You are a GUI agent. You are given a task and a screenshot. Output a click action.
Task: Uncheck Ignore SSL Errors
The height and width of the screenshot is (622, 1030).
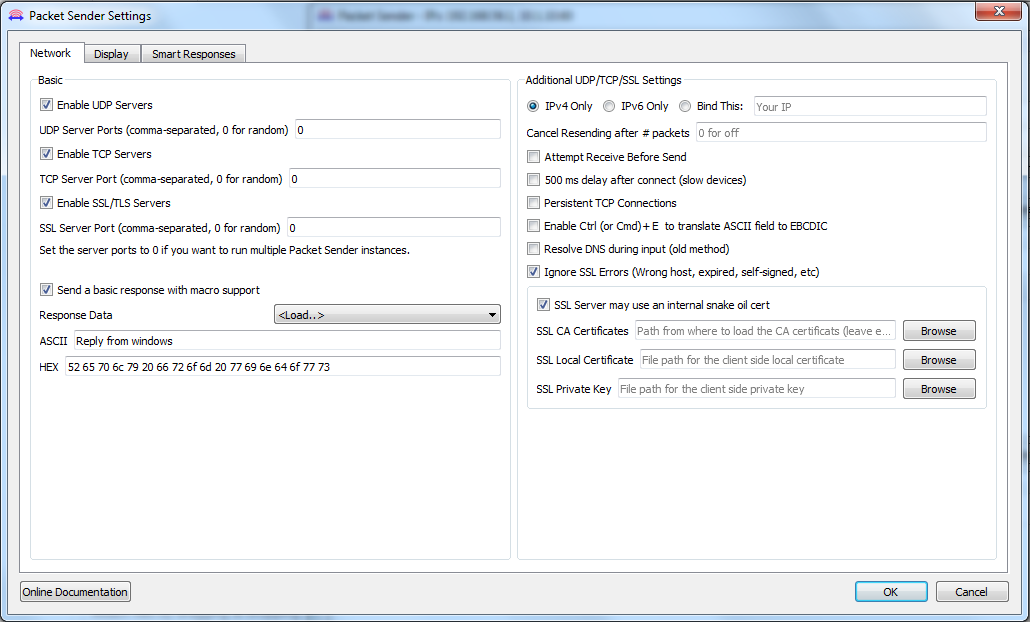click(534, 271)
